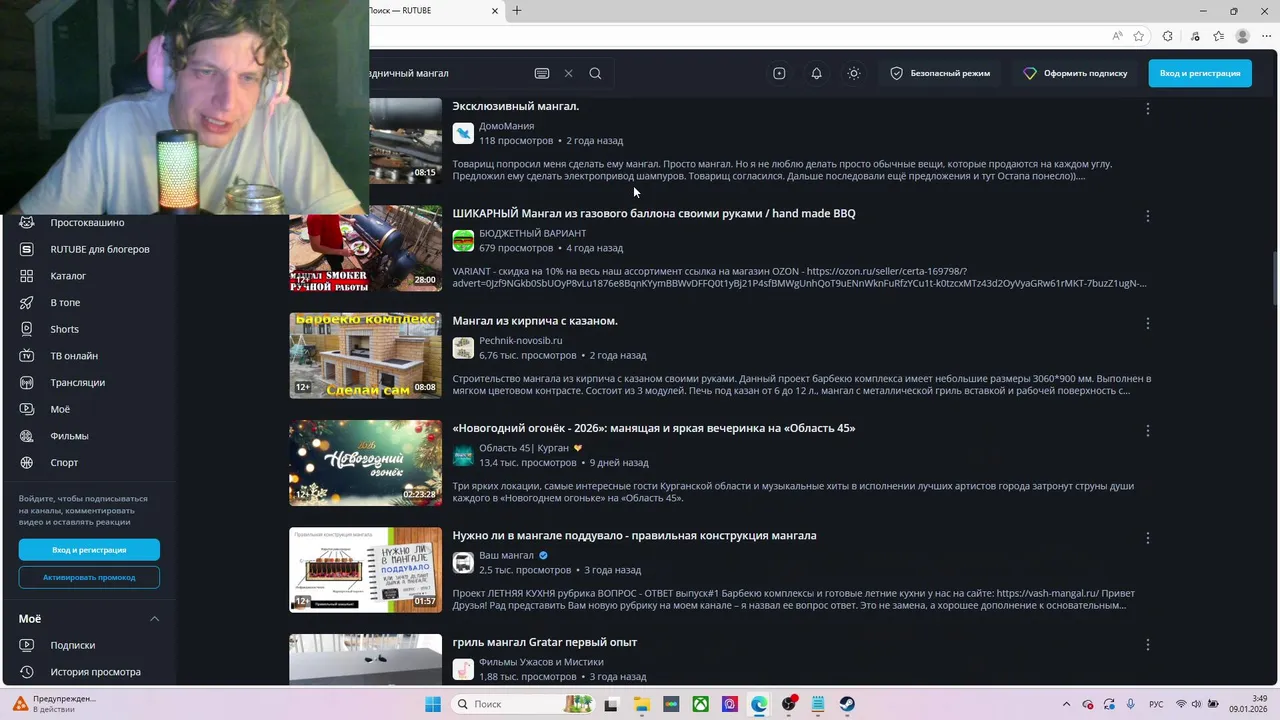
Task: Open the notifications bell
Action: click(x=816, y=73)
